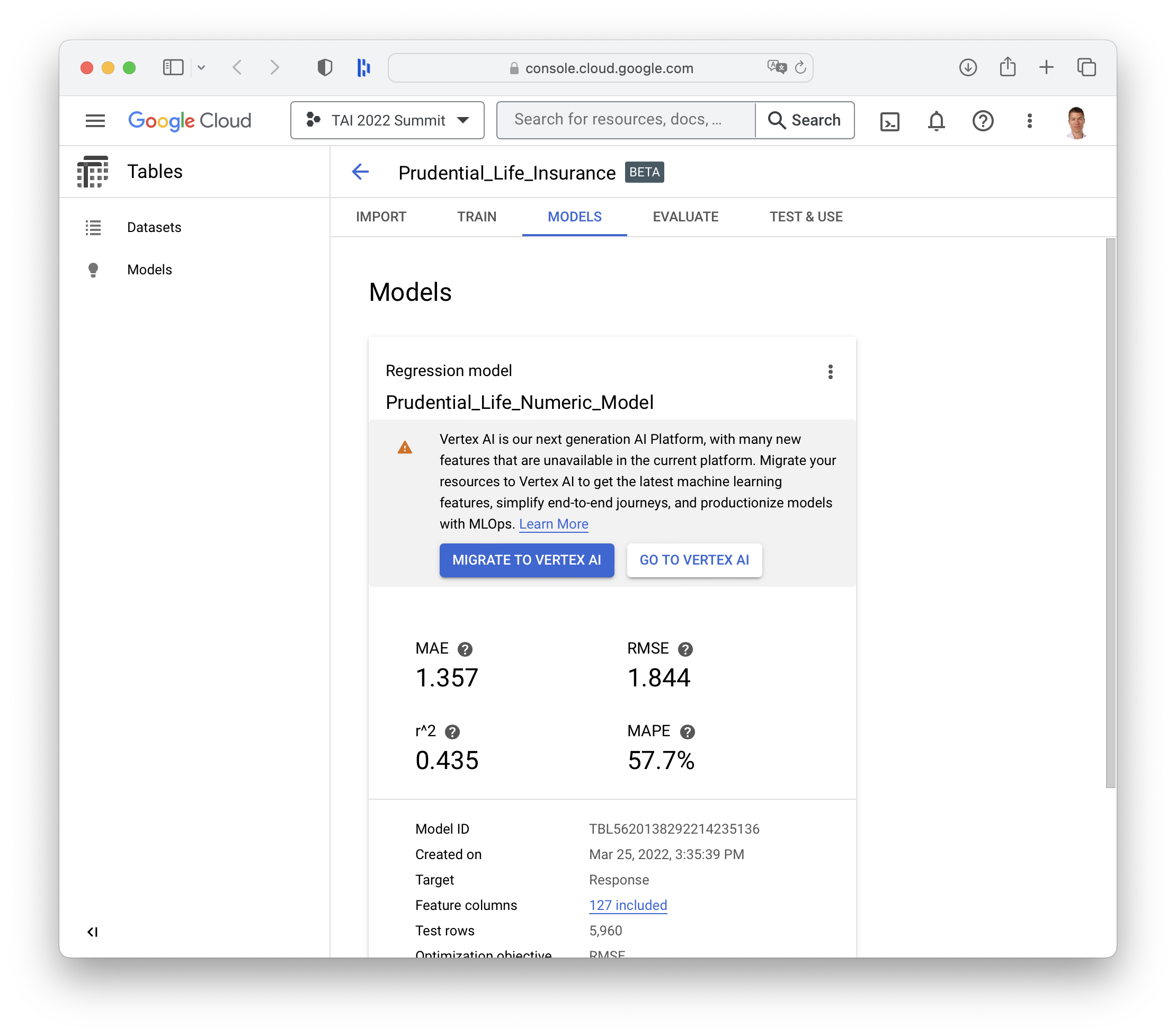This screenshot has height=1036, width=1176.
Task: Follow the Learn More link
Action: pyautogui.click(x=554, y=524)
